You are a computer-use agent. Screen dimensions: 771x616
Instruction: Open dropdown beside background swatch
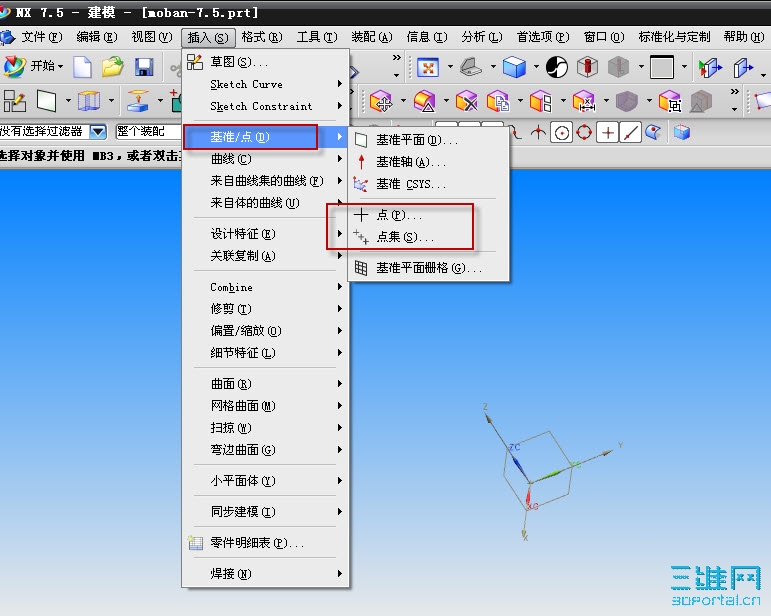[684, 67]
